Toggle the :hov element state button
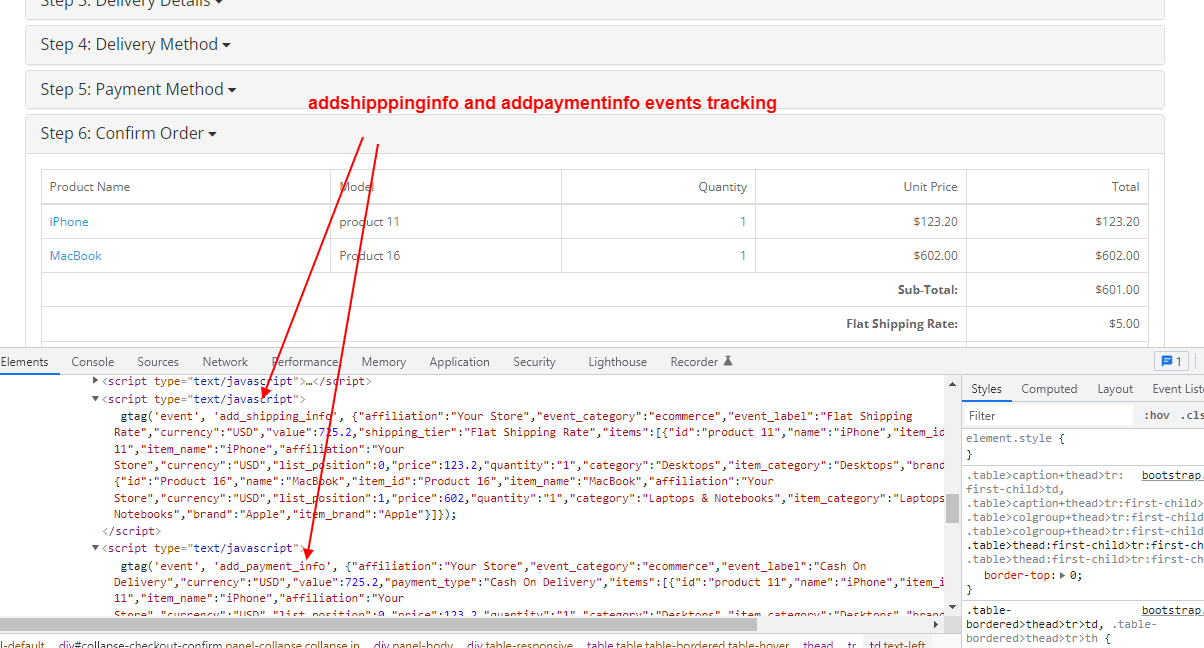Viewport: 1204px width, 648px height. coord(1156,415)
